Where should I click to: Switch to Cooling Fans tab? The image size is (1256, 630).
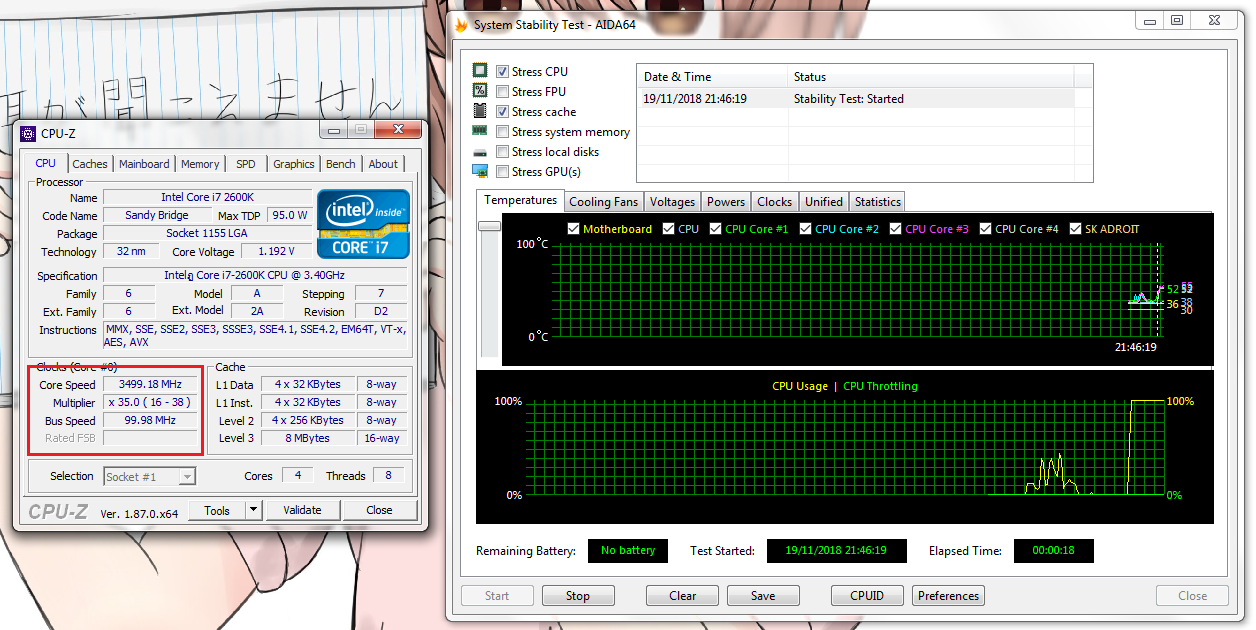603,202
